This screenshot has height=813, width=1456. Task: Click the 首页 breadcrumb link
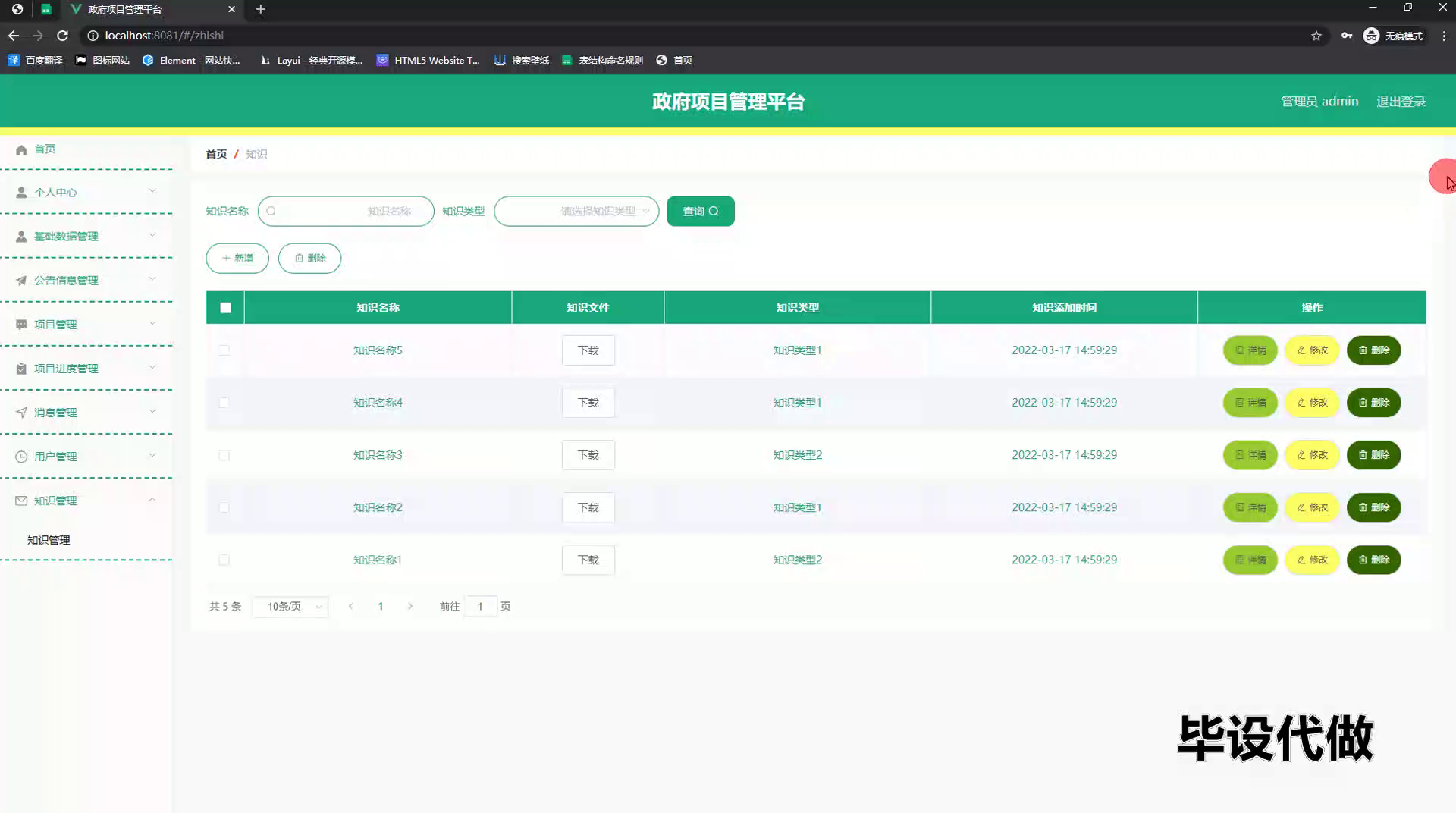click(216, 154)
